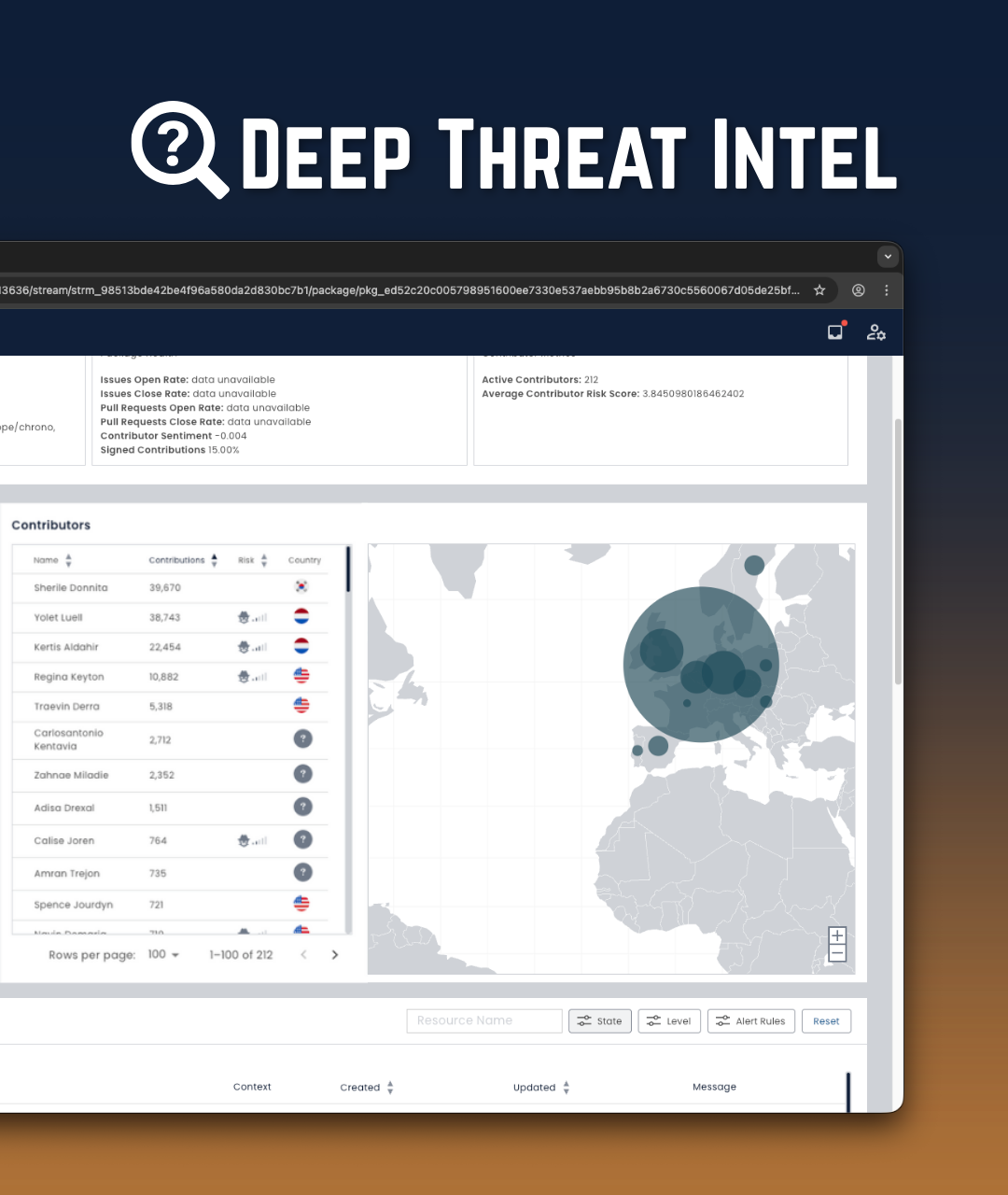Click the contributions value 39,670

[x=164, y=588]
